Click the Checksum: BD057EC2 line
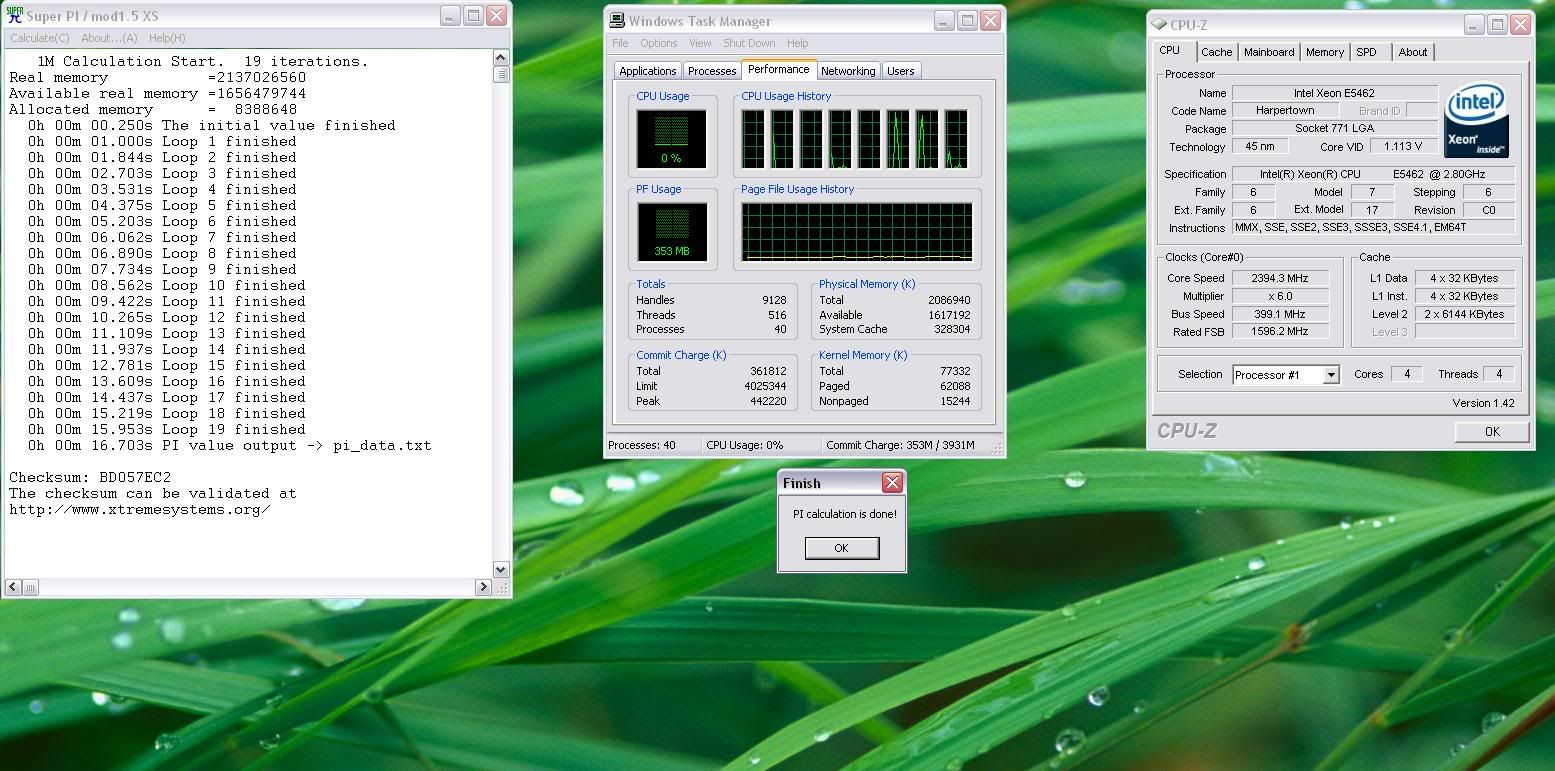This screenshot has height=771, width=1555. [90, 477]
